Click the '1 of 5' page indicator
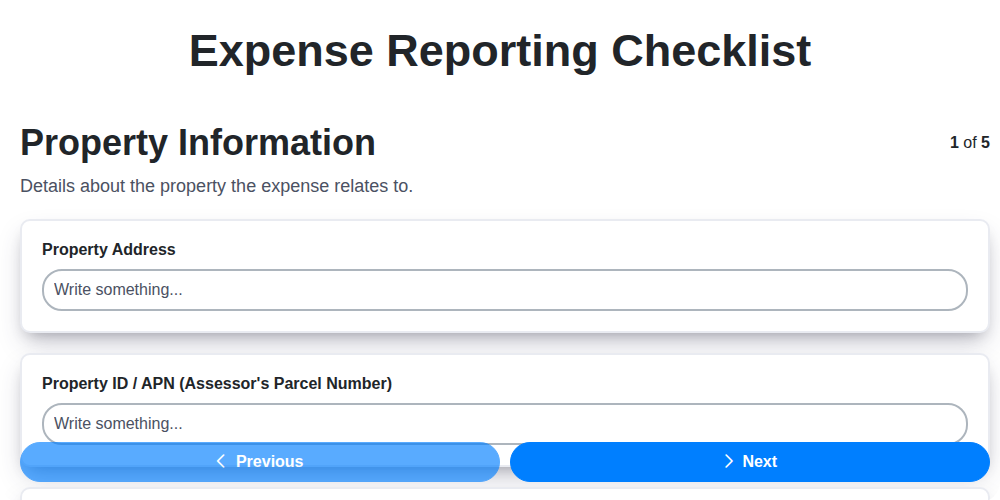Viewport: 1000px width, 500px height. click(969, 142)
